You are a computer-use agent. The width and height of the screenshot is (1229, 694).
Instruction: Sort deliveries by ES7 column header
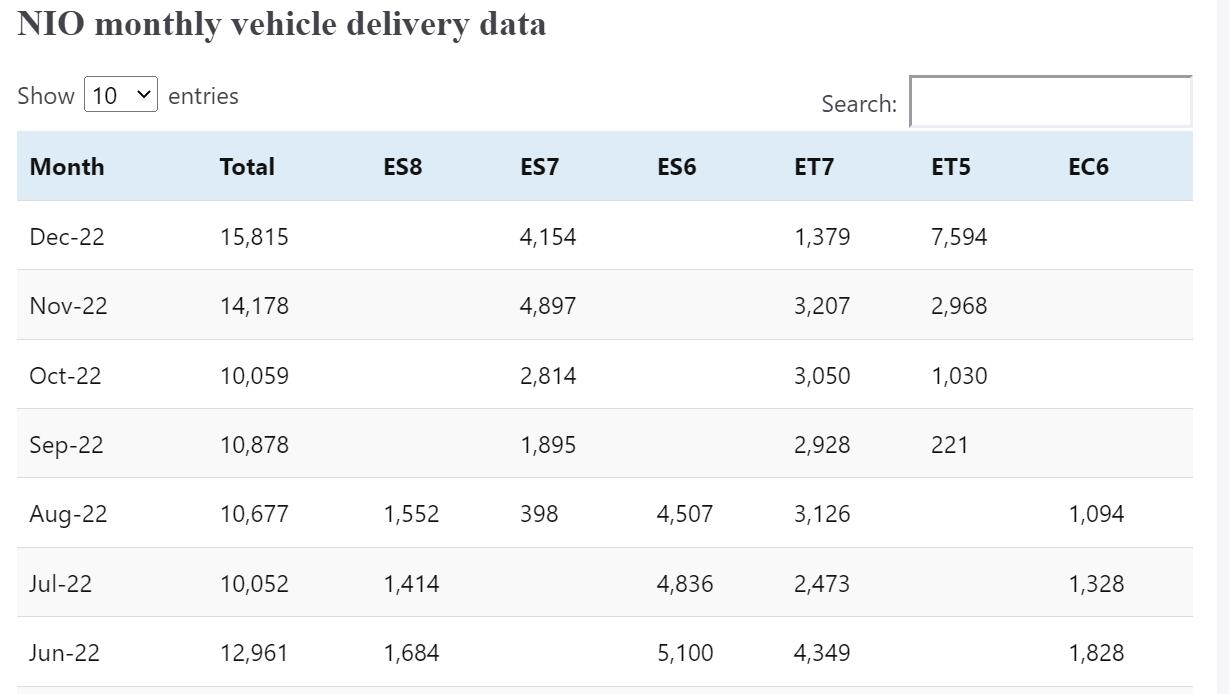pos(540,167)
